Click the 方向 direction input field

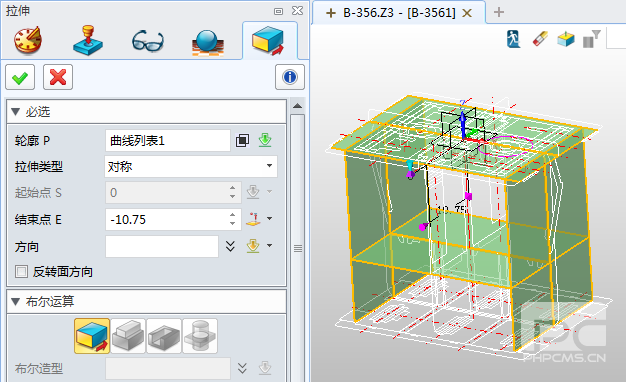click(162, 246)
